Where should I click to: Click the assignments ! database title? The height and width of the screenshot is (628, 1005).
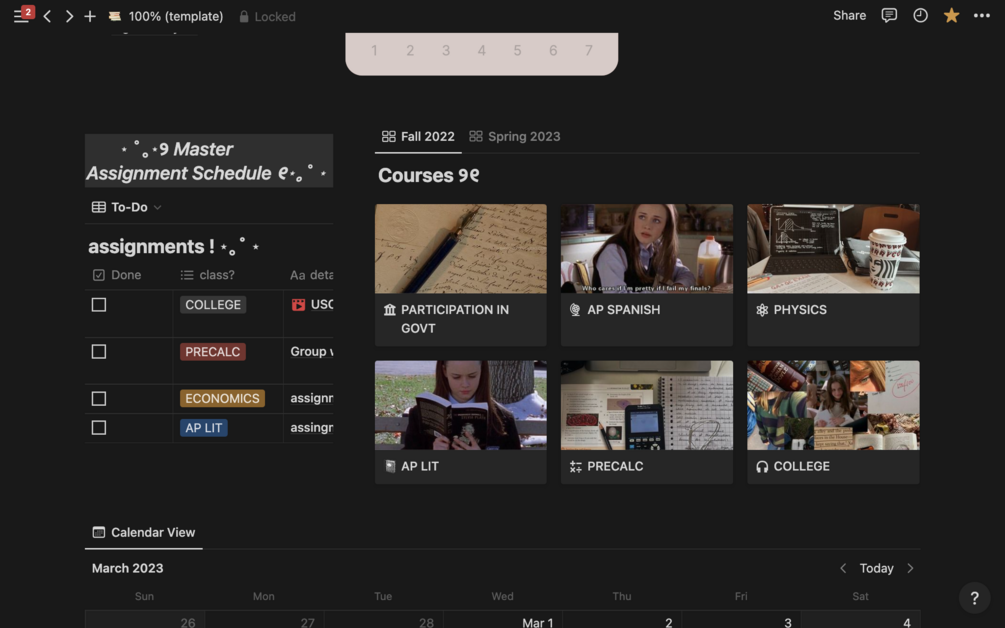174,247
